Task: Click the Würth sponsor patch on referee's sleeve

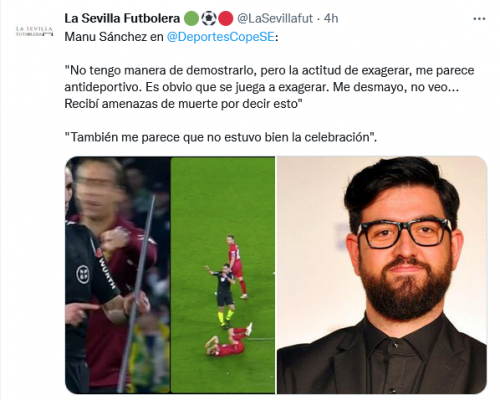Action: coord(107,272)
